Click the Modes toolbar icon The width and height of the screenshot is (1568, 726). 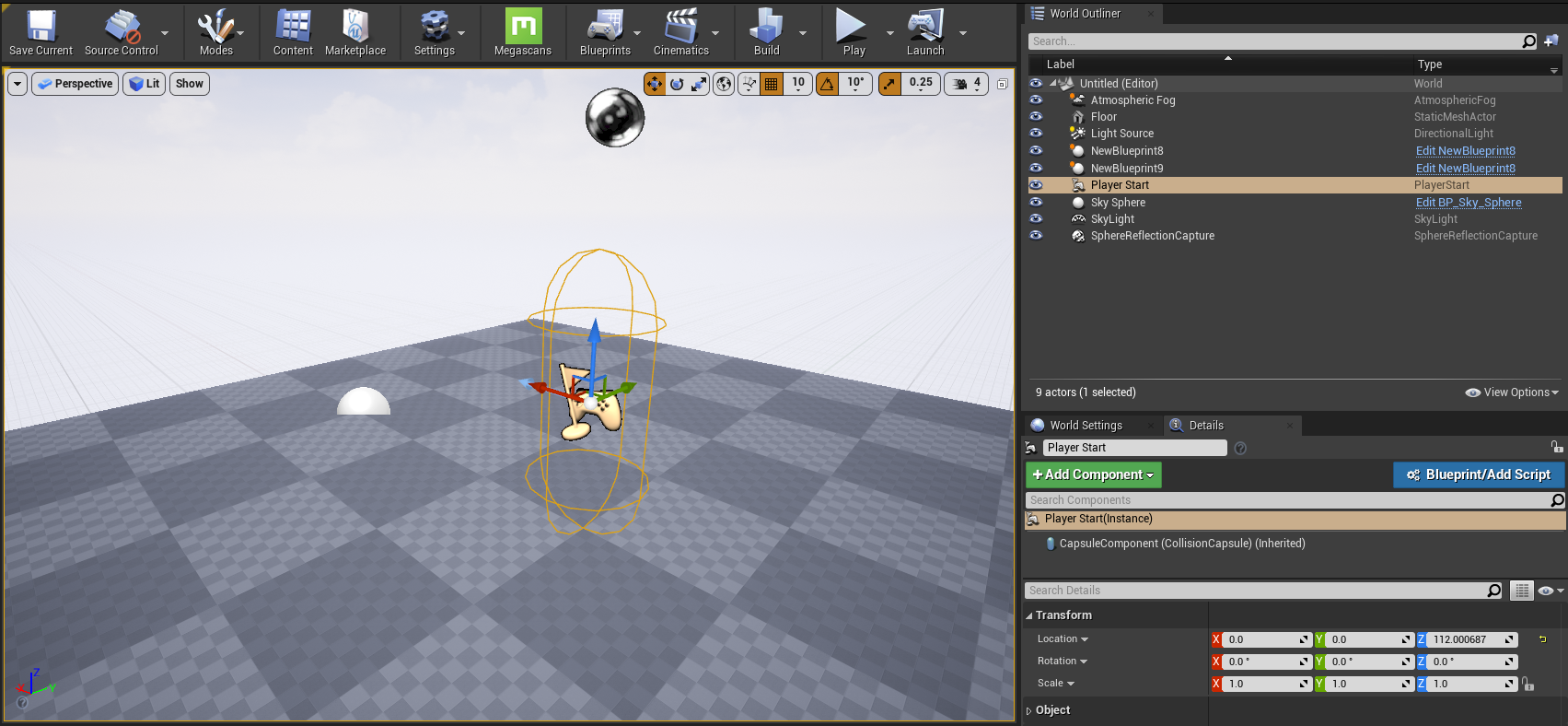(x=216, y=32)
